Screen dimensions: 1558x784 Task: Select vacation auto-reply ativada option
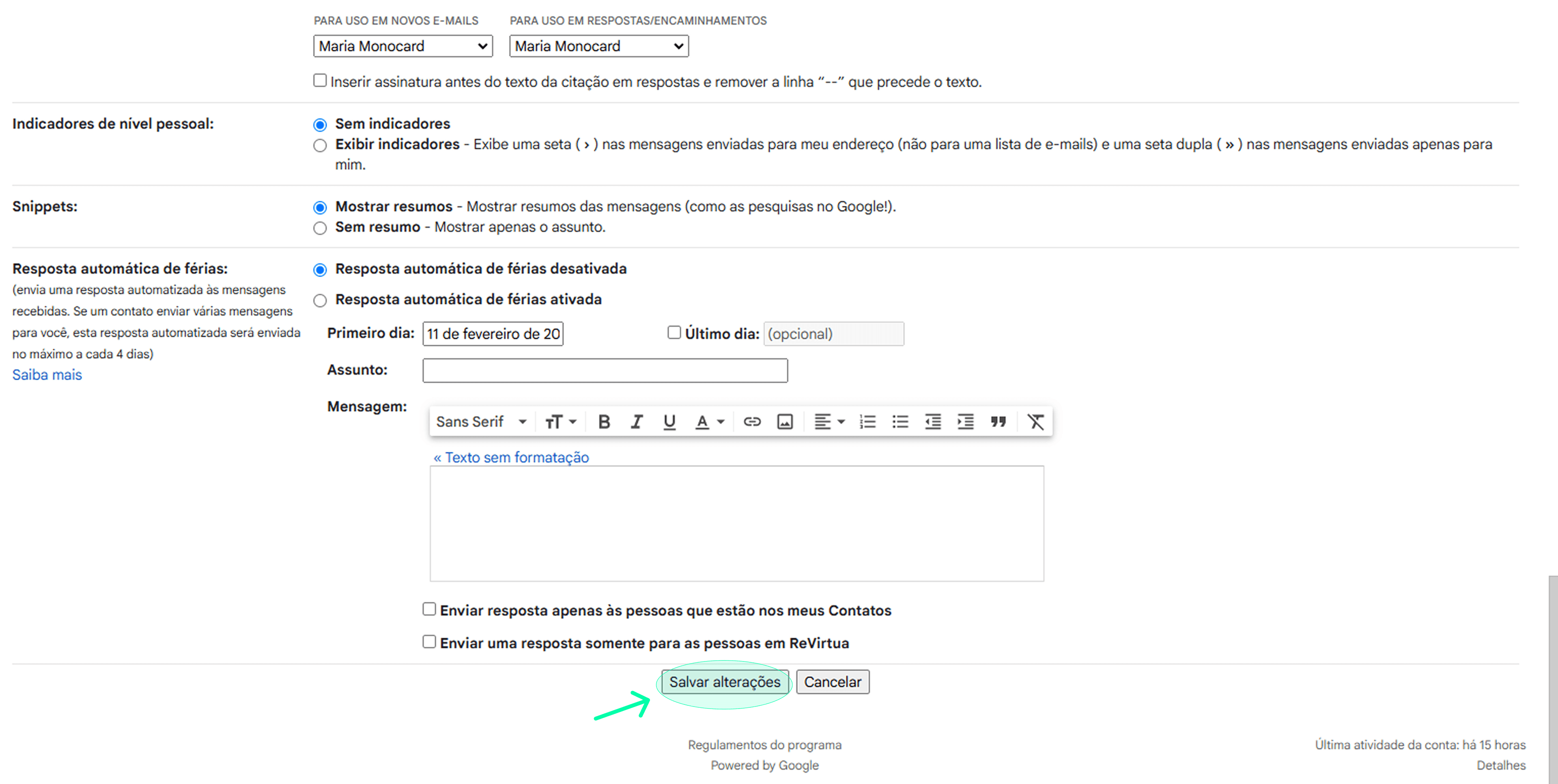(320, 301)
